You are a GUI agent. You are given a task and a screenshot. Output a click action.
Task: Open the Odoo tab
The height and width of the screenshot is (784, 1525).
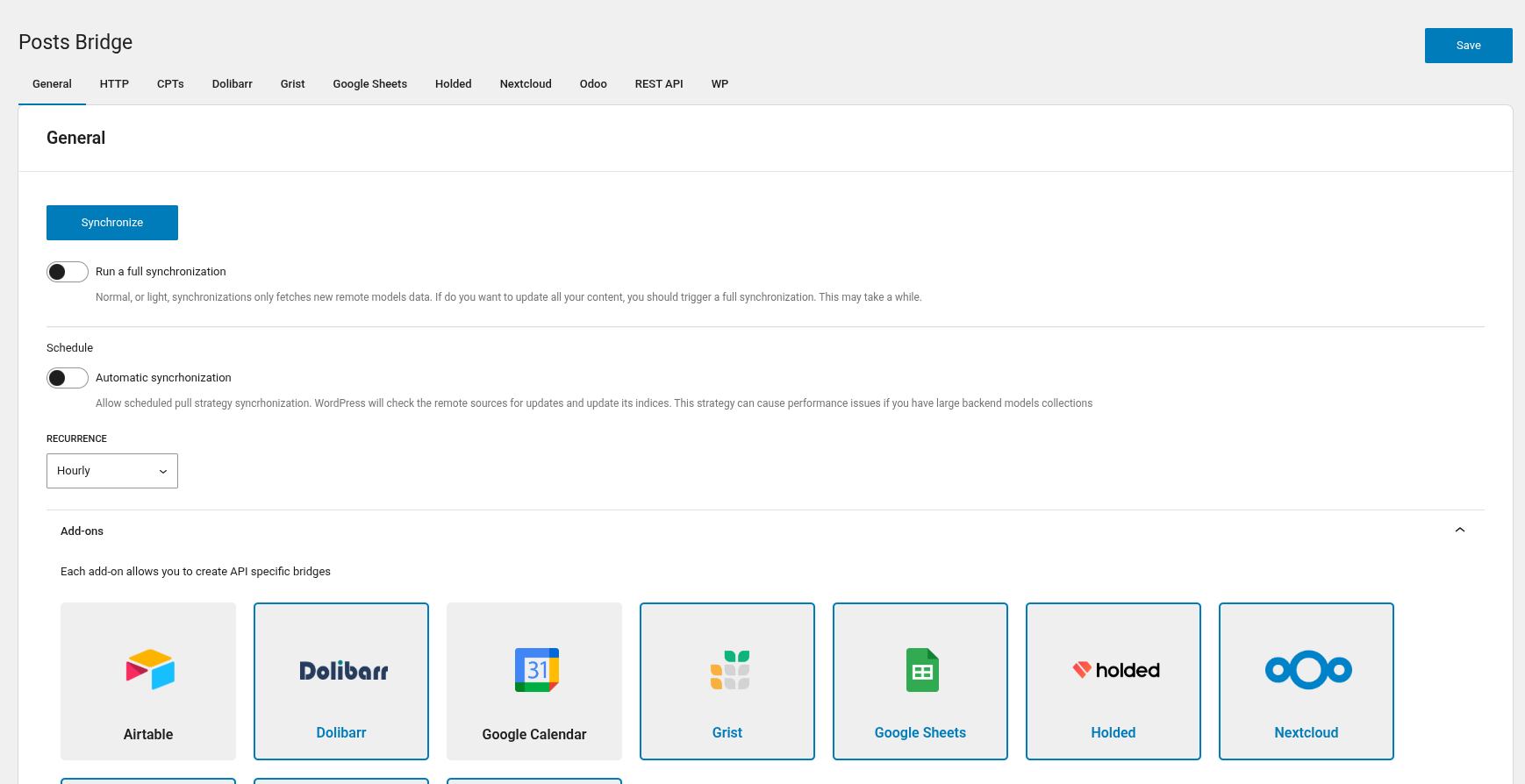pos(593,84)
